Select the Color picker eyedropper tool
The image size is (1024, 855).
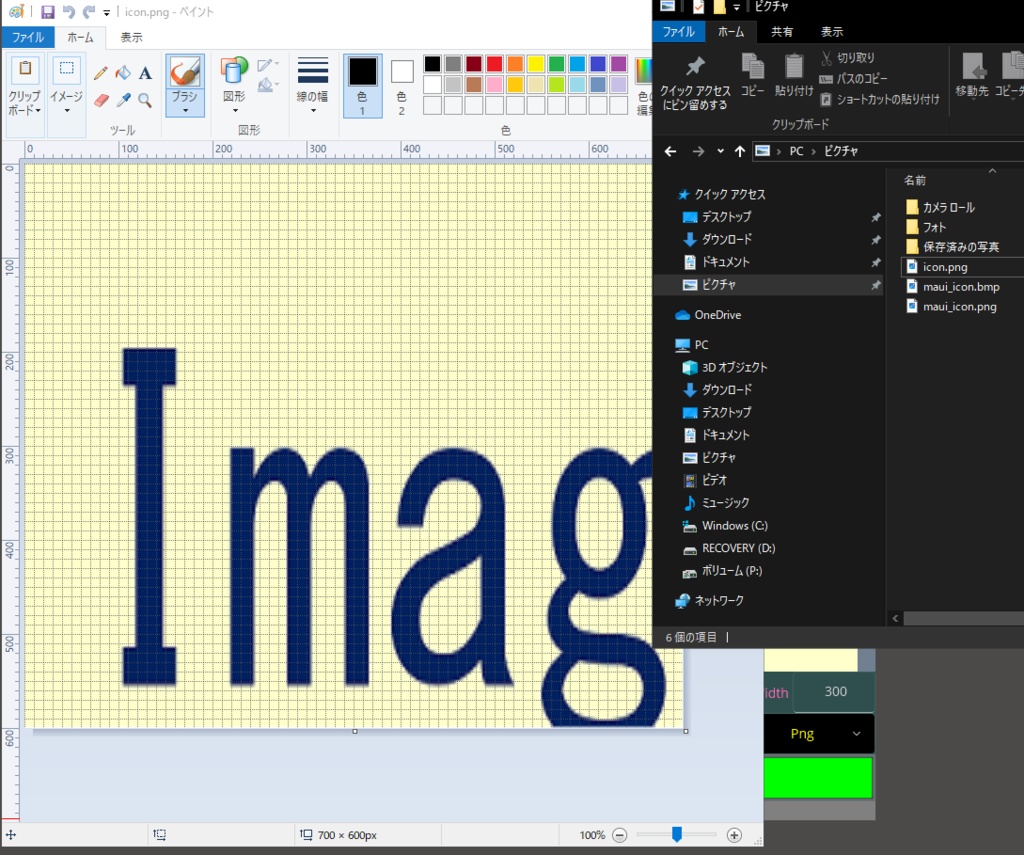[123, 99]
